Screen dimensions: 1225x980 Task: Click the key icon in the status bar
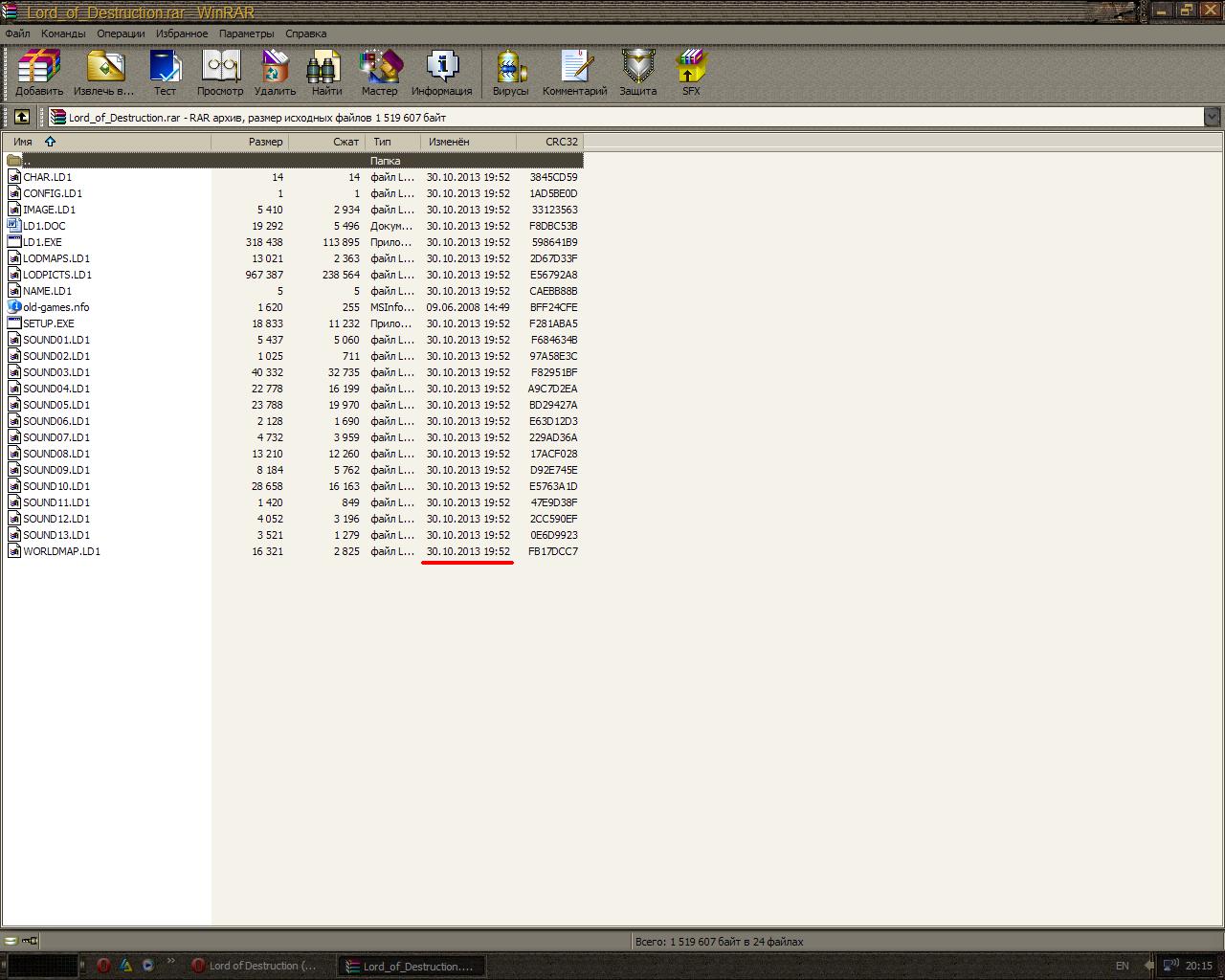coord(30,941)
